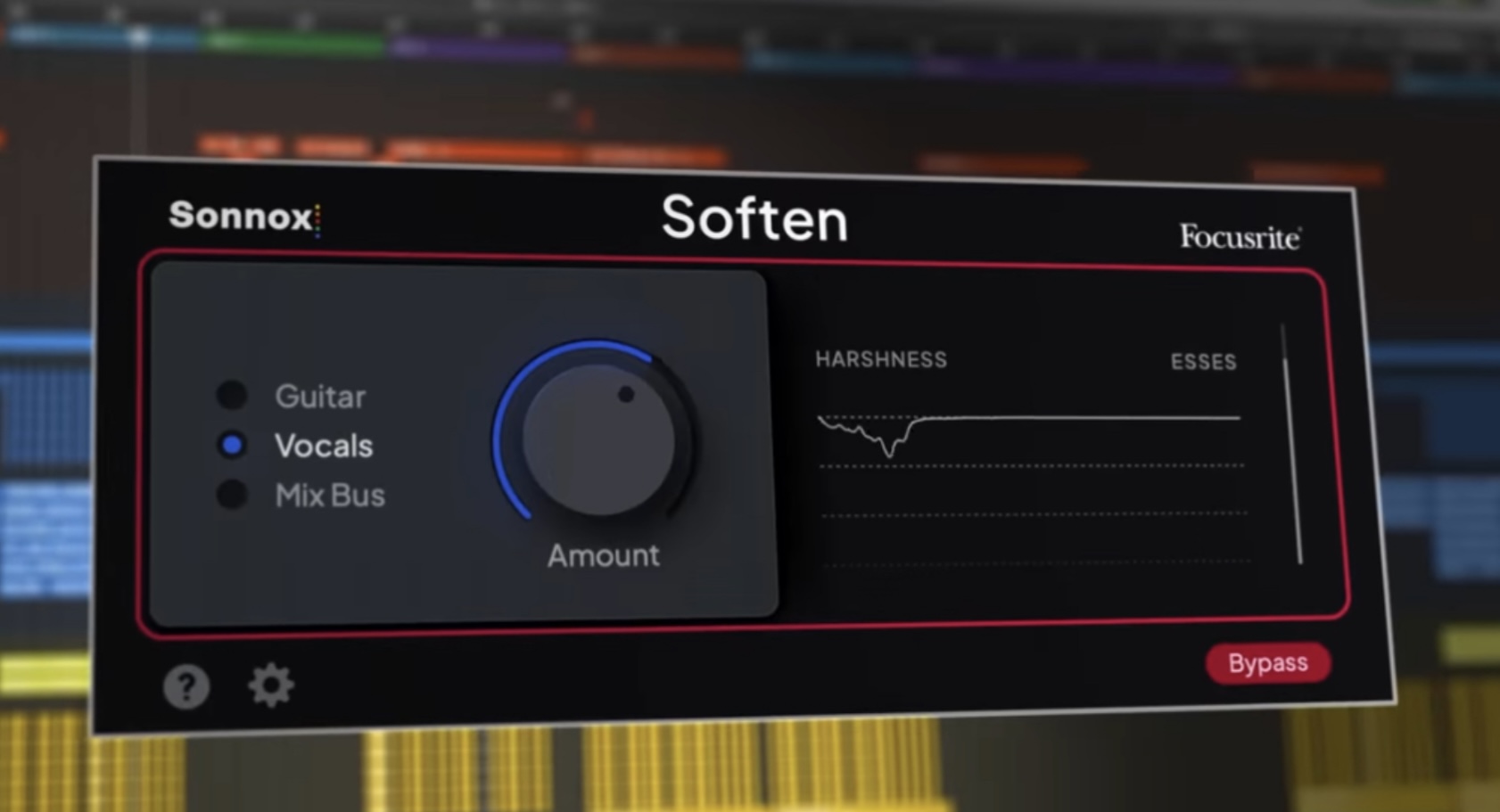Open the help question mark icon

(185, 686)
